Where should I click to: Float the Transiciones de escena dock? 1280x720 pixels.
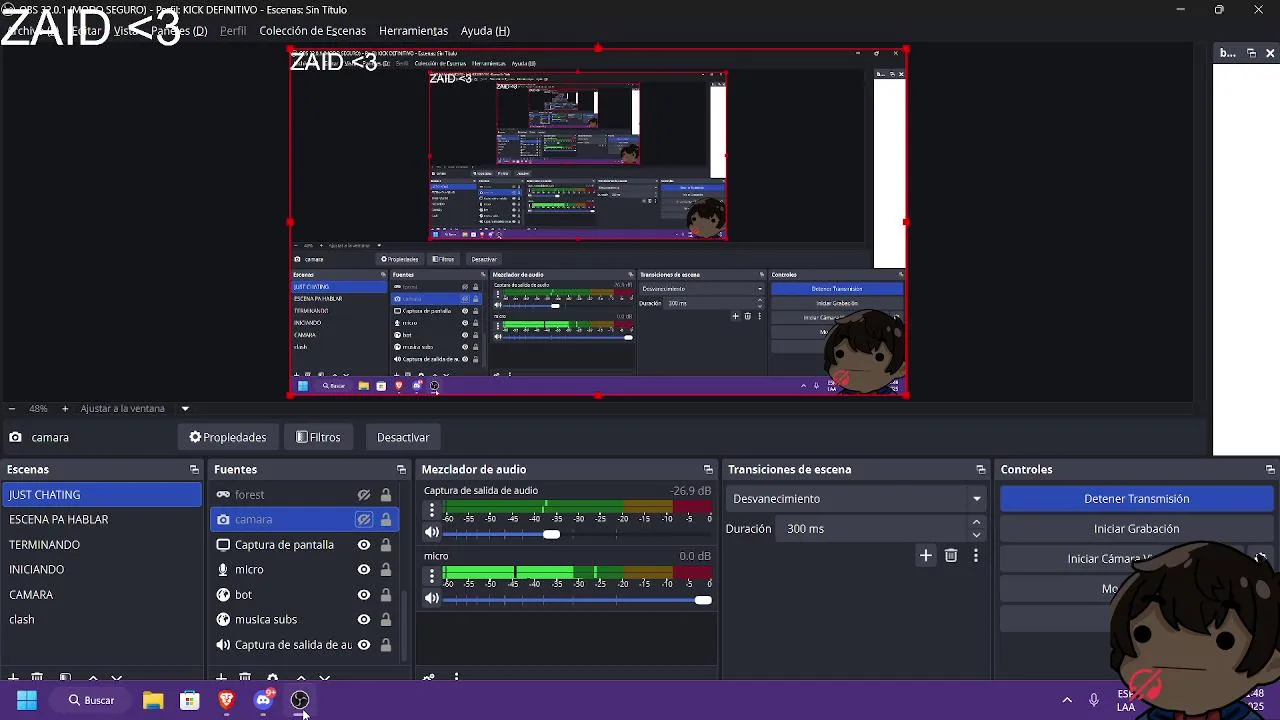point(981,469)
